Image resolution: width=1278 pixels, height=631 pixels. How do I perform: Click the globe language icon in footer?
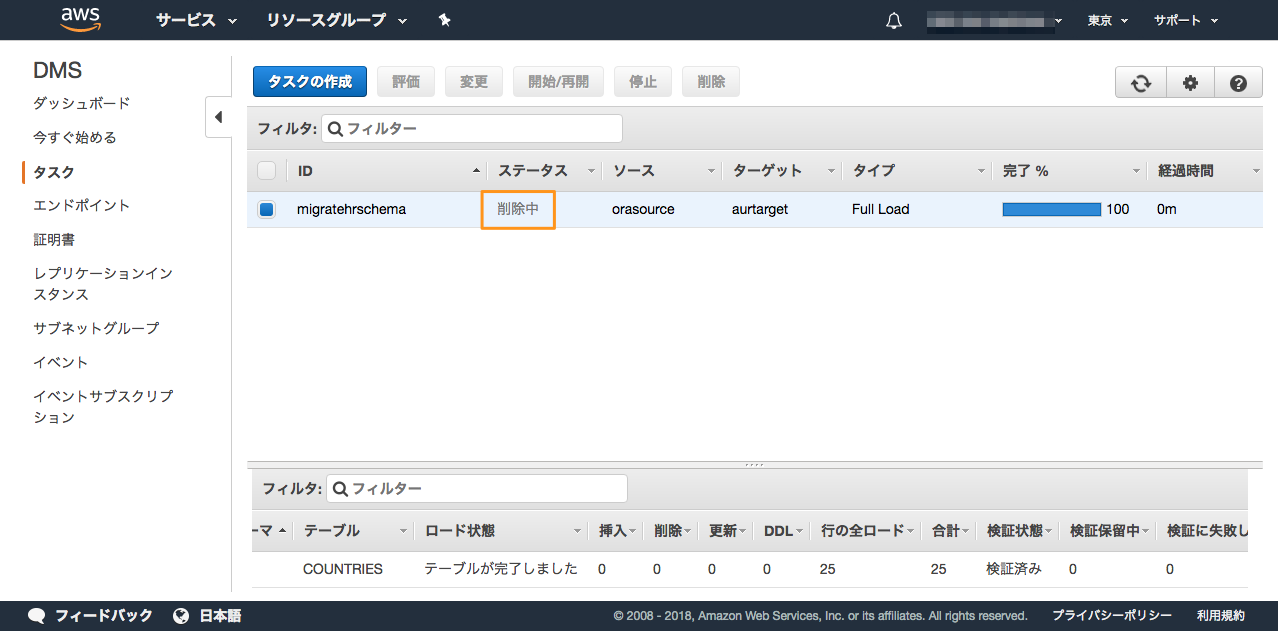(181, 616)
